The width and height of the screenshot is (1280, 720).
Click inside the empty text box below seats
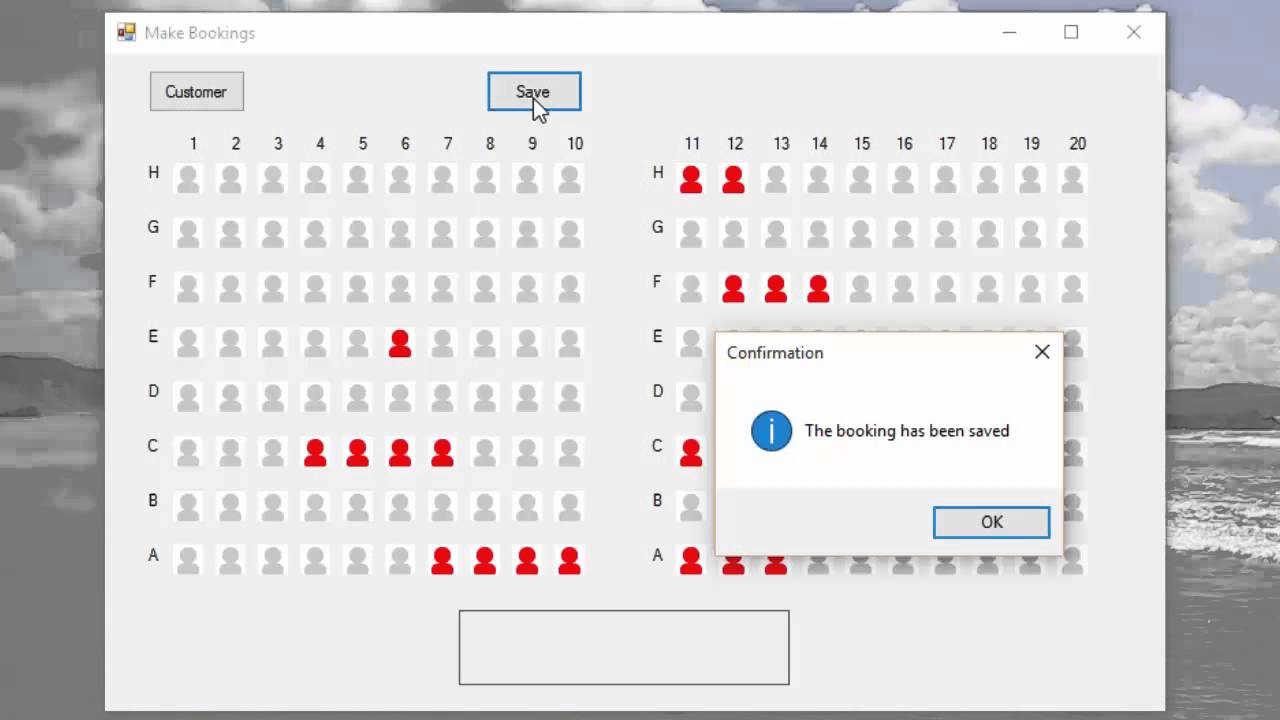pyautogui.click(x=623, y=647)
